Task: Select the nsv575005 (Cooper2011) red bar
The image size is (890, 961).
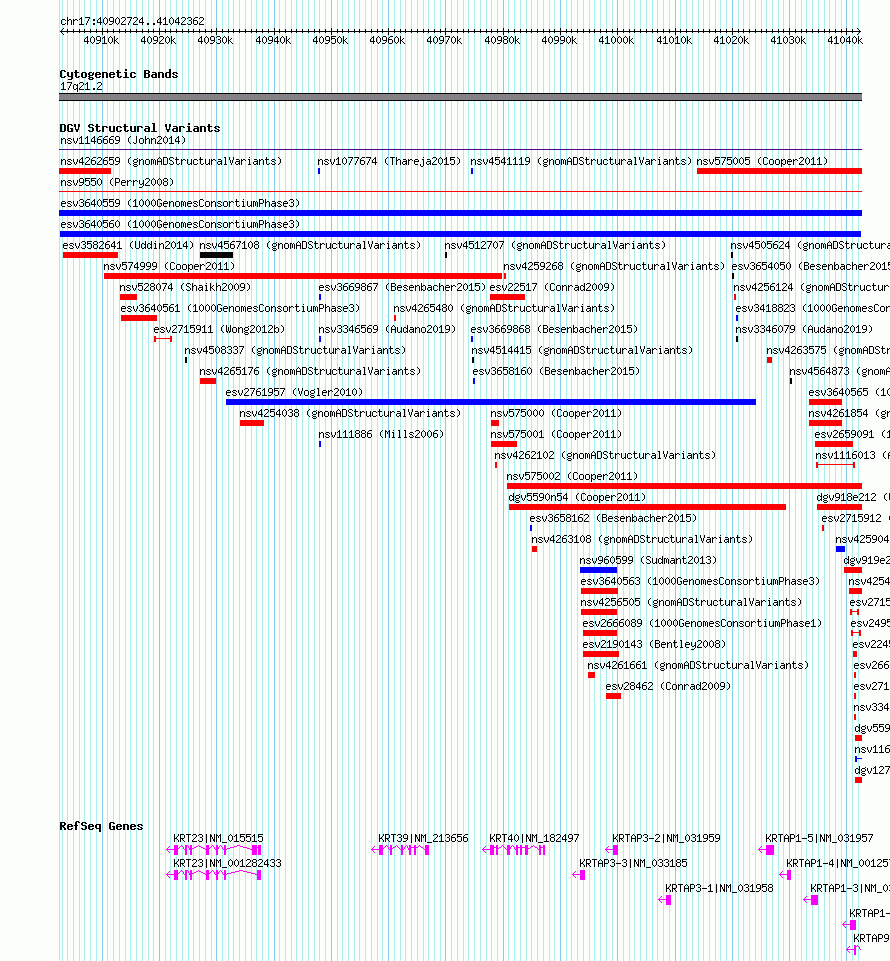Action: [779, 171]
